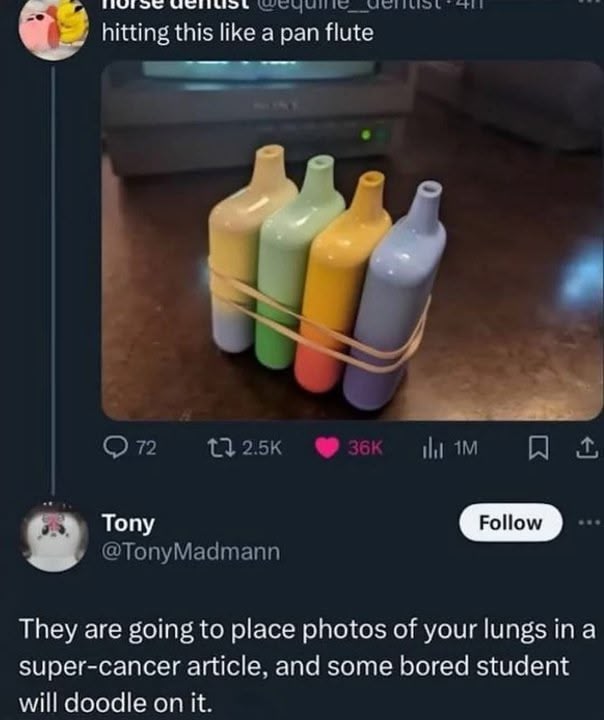Open the Tony display name link
Screen dimensions: 604x720
(129, 522)
